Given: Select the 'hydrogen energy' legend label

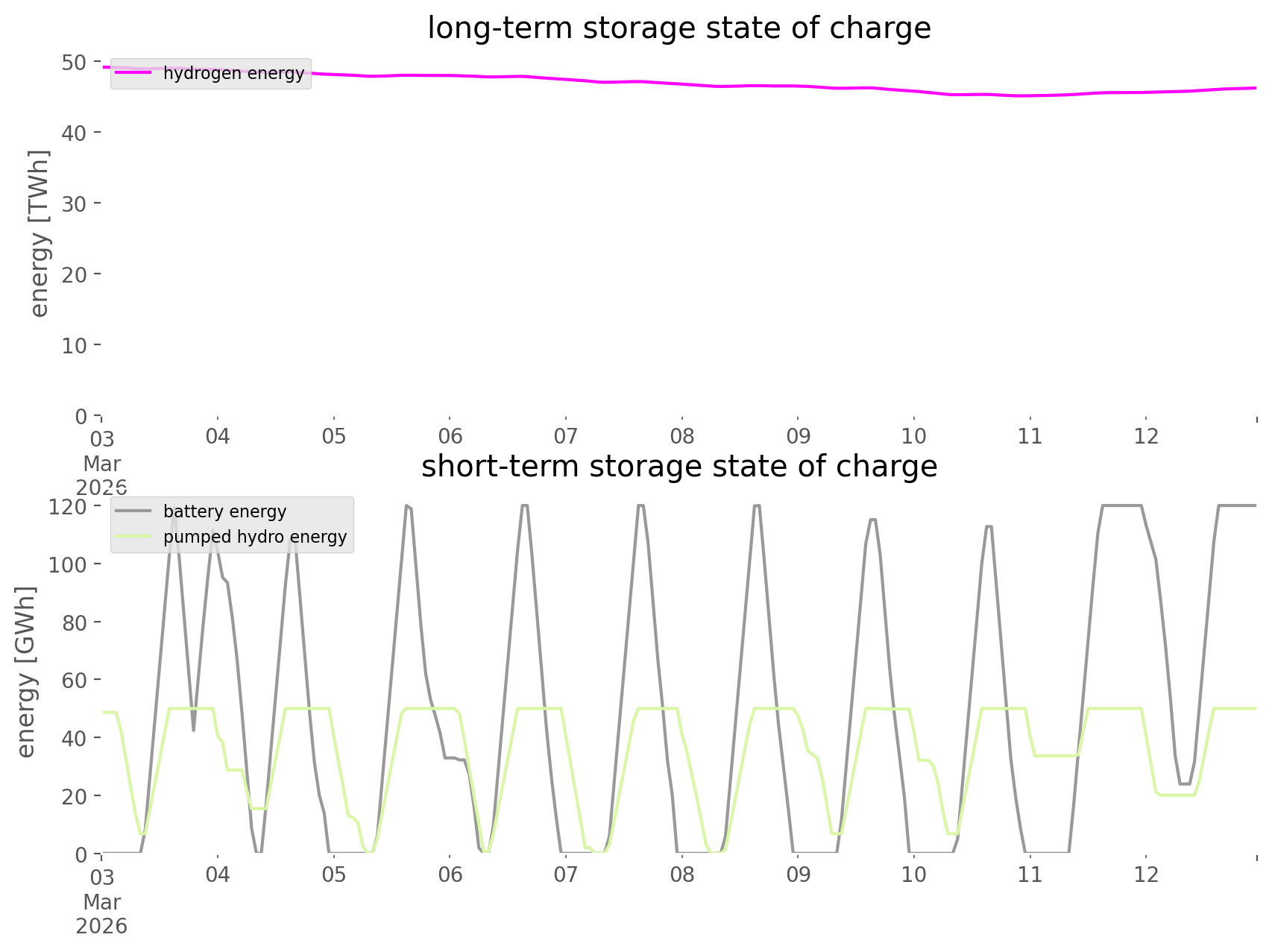Looking at the screenshot, I should [233, 73].
